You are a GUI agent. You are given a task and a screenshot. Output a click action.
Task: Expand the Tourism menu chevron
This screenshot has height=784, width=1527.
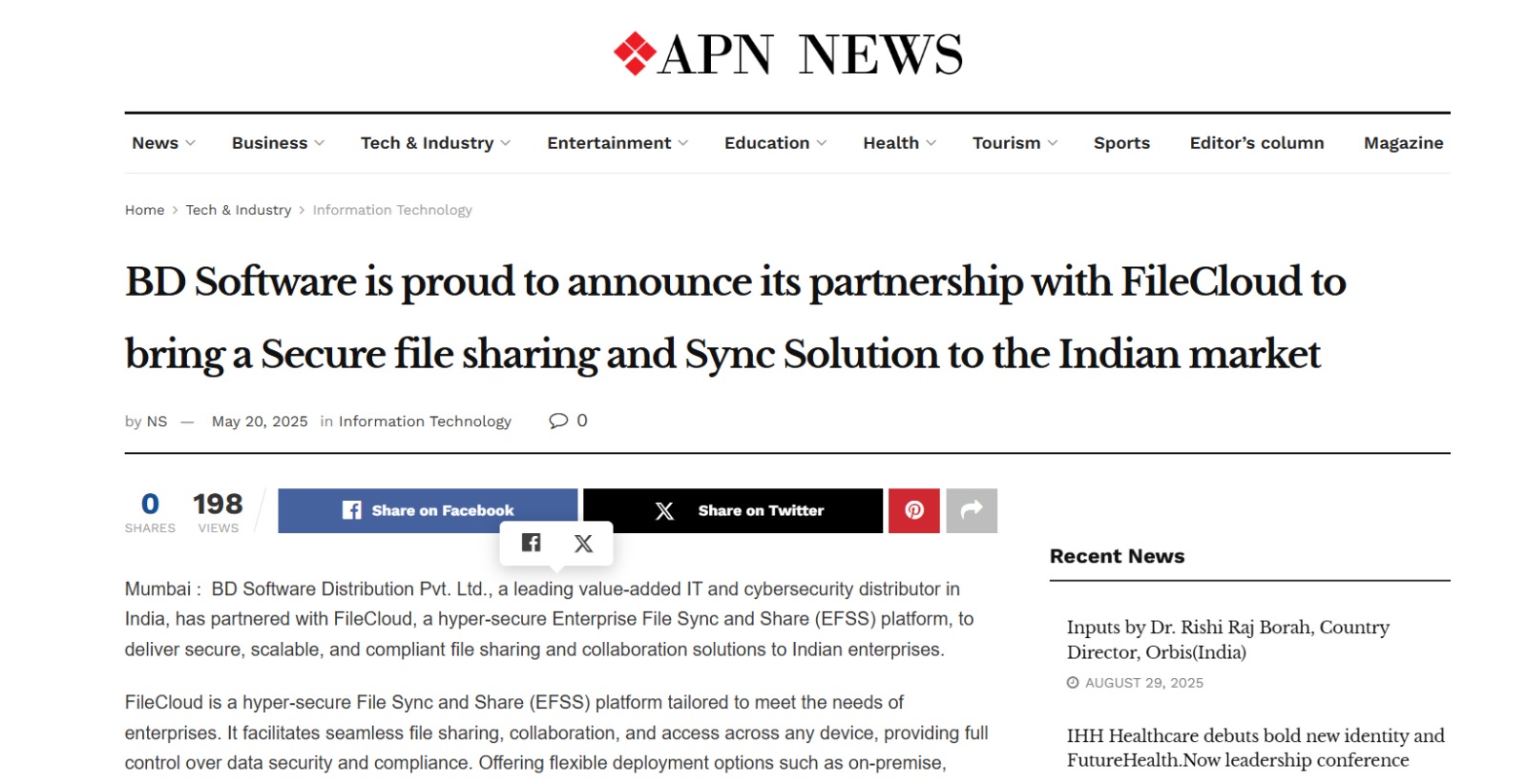pyautogui.click(x=1052, y=143)
